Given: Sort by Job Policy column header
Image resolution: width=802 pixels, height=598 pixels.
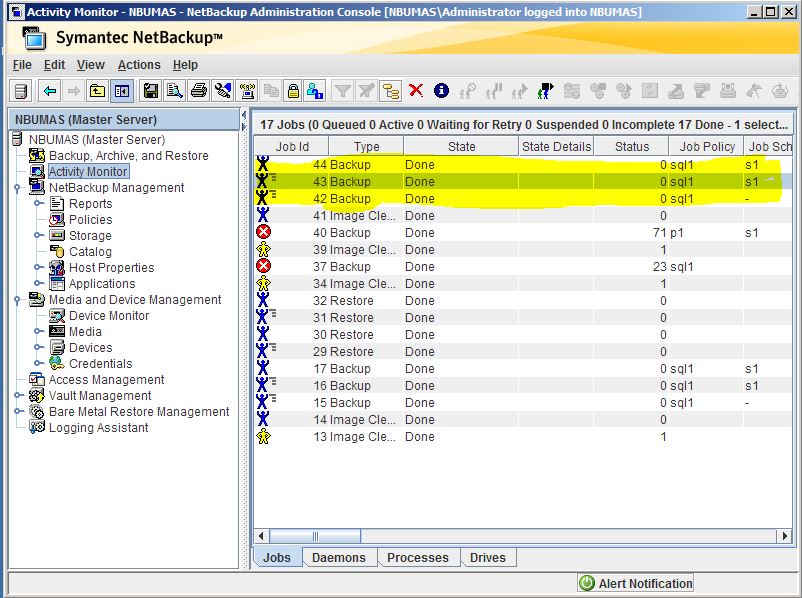Looking at the screenshot, I should pyautogui.click(x=707, y=147).
